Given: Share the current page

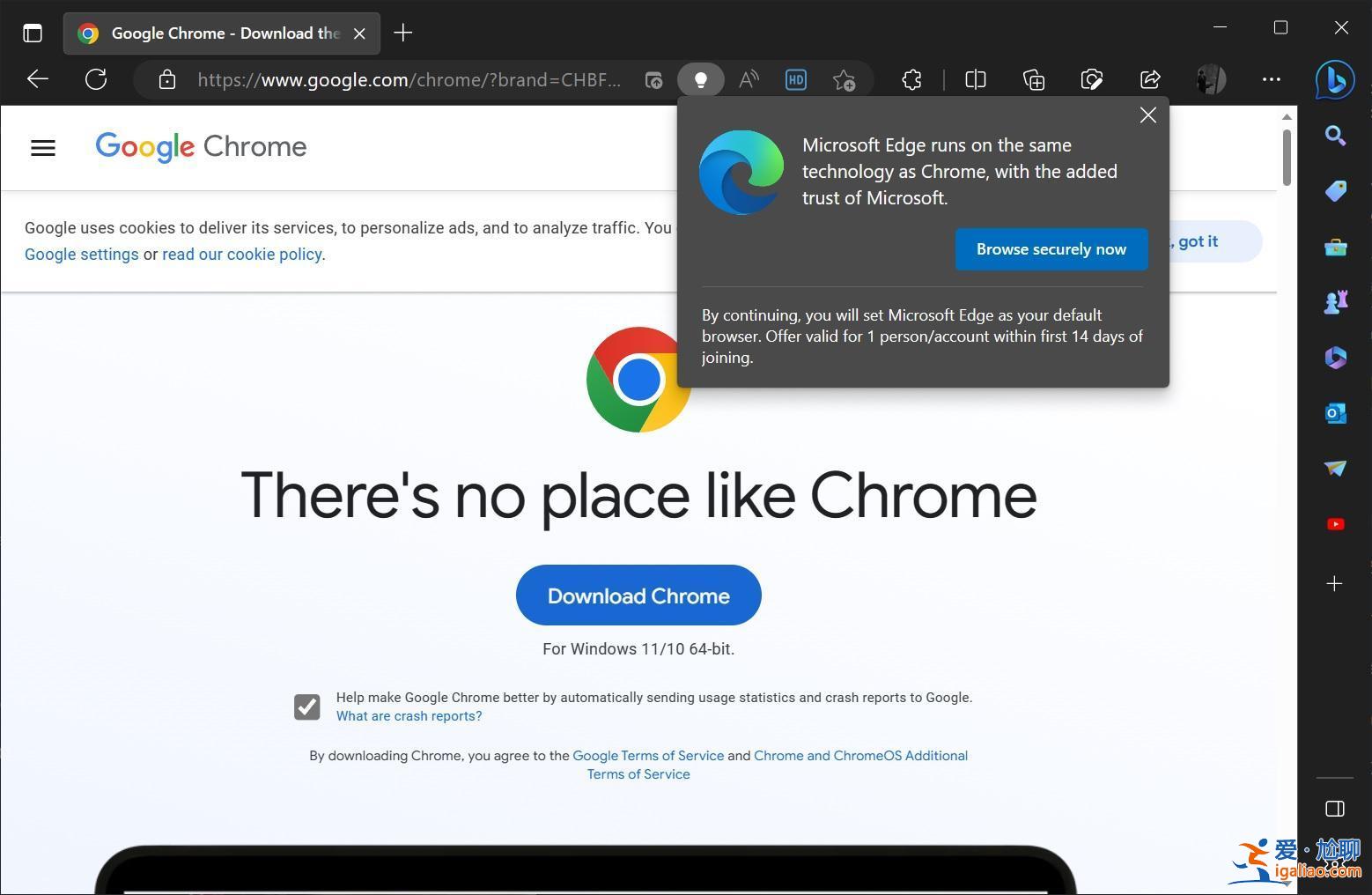Looking at the screenshot, I should [x=1150, y=79].
